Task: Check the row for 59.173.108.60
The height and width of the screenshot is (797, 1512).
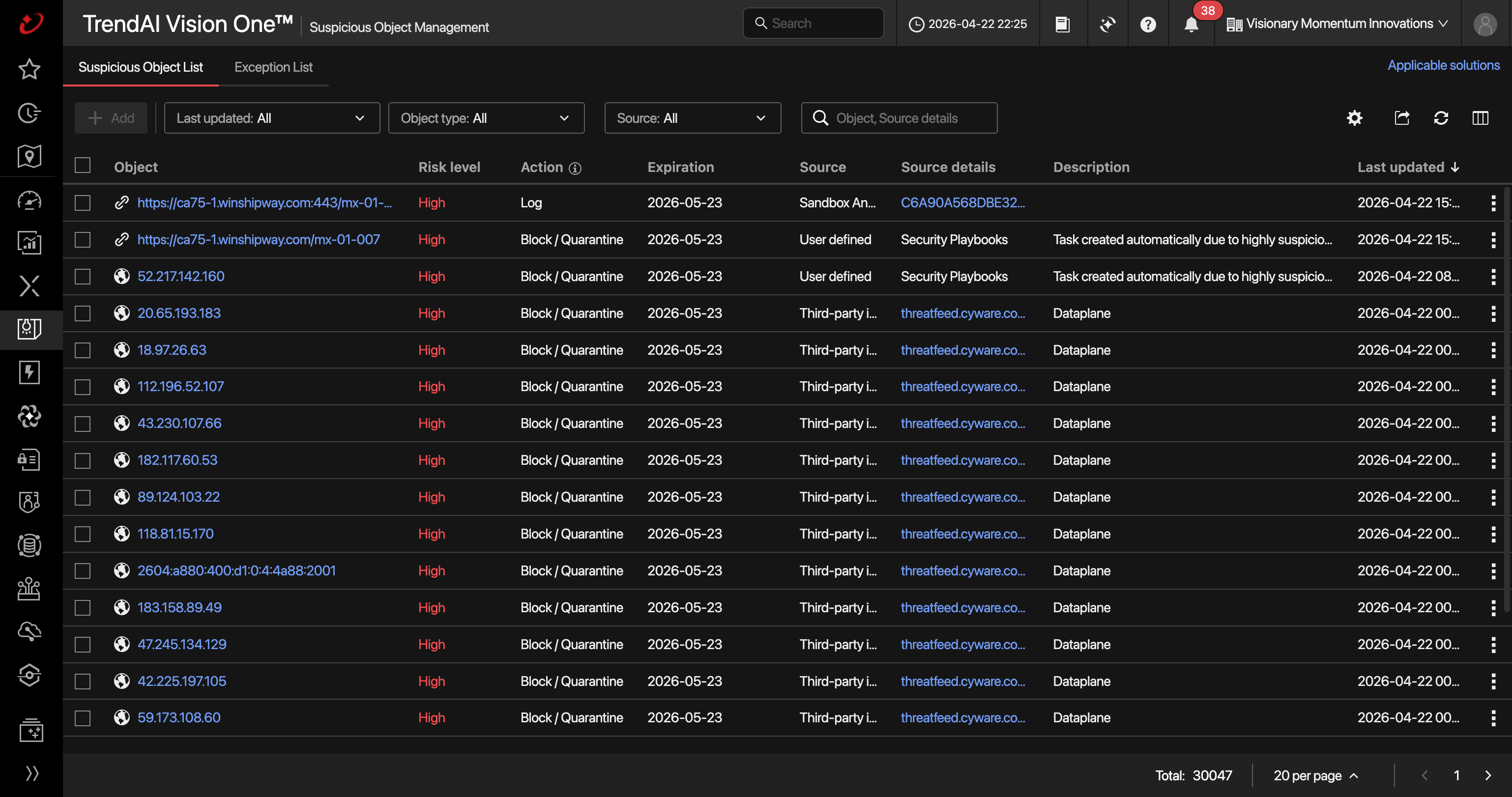Action: pyautogui.click(x=83, y=718)
